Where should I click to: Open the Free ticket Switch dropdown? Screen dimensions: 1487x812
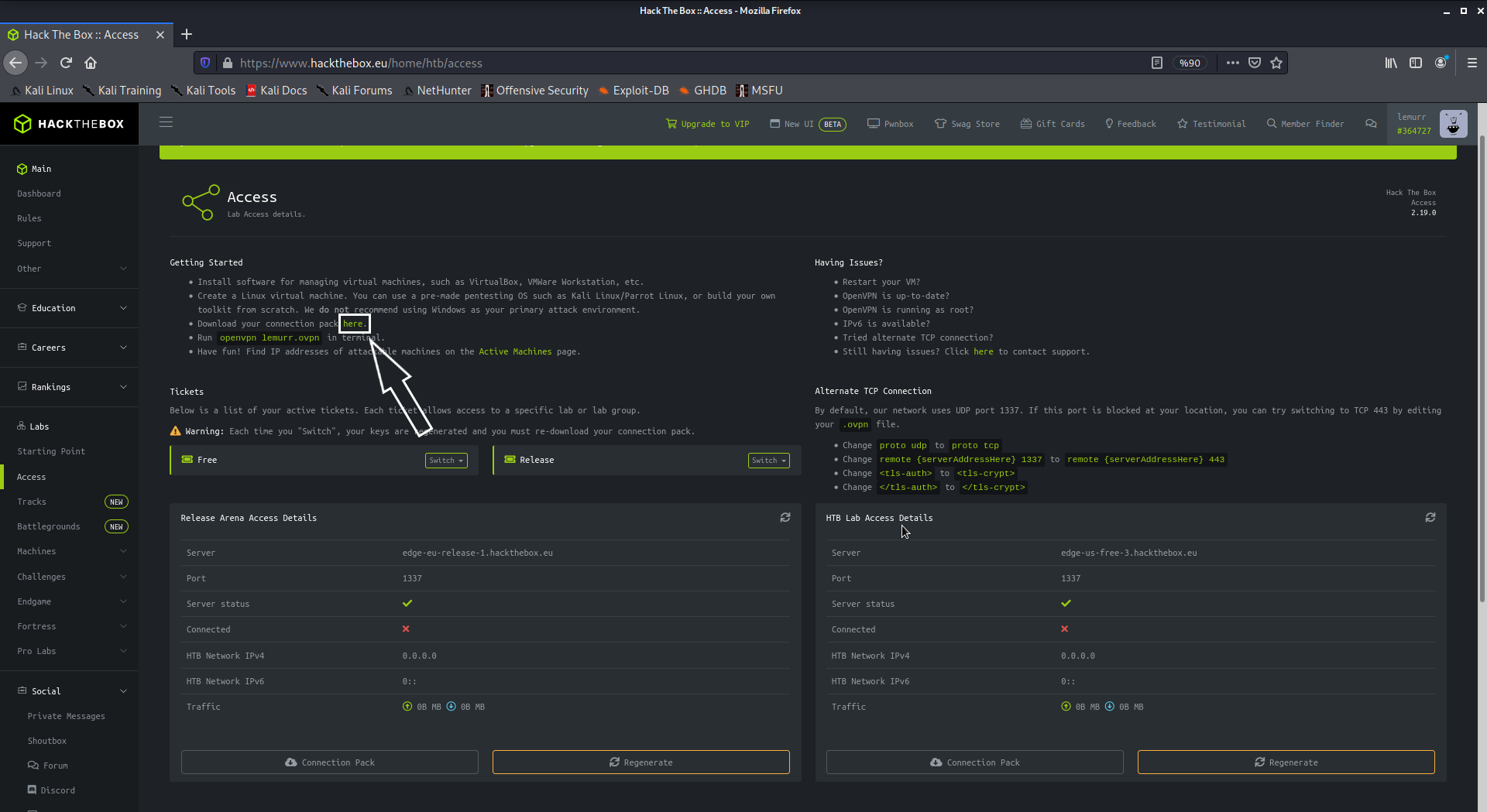(x=446, y=461)
